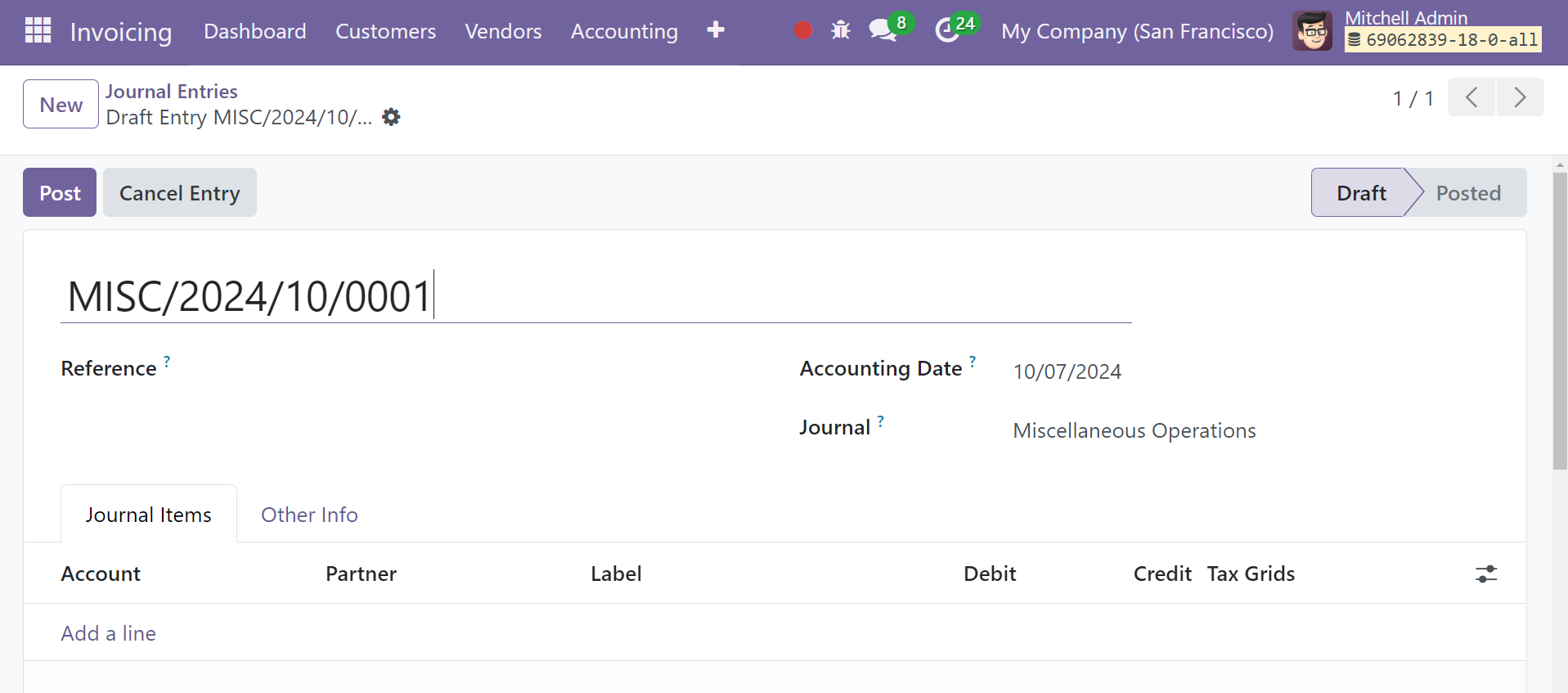1568x693 pixels.
Task: Go to next record arrow
Action: click(1520, 97)
